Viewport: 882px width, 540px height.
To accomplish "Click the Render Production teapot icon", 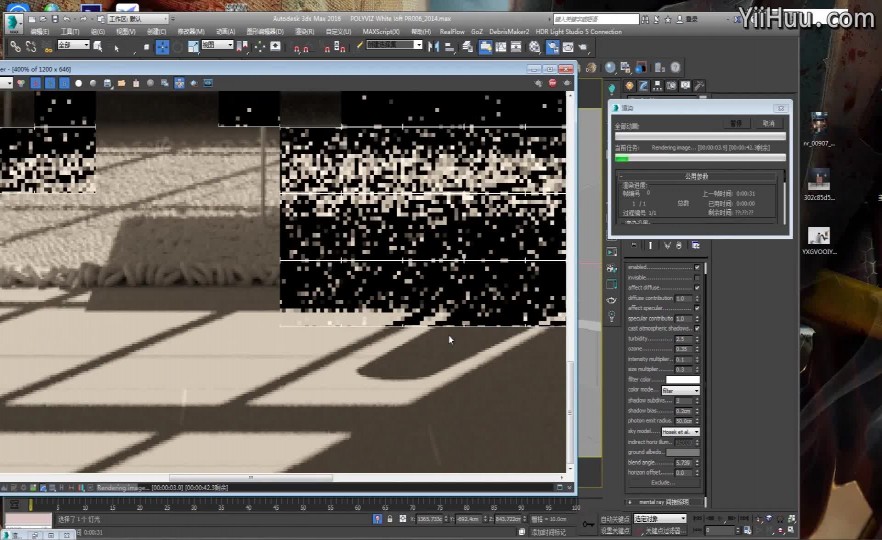I will coord(583,47).
